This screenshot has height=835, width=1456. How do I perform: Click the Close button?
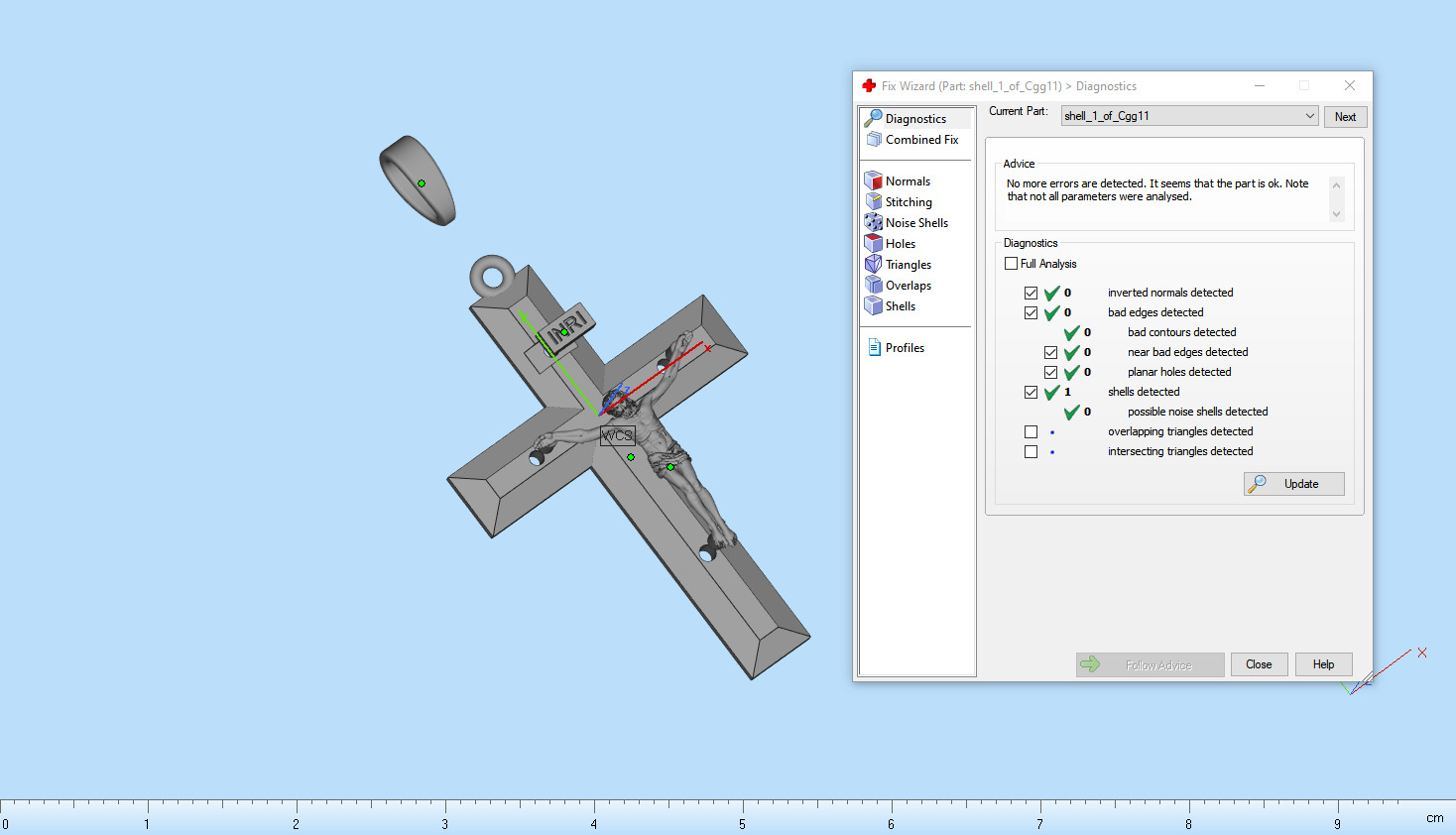[x=1259, y=664]
